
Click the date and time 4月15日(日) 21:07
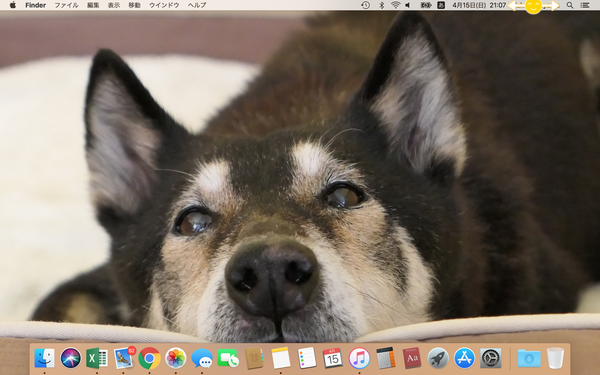479,5
